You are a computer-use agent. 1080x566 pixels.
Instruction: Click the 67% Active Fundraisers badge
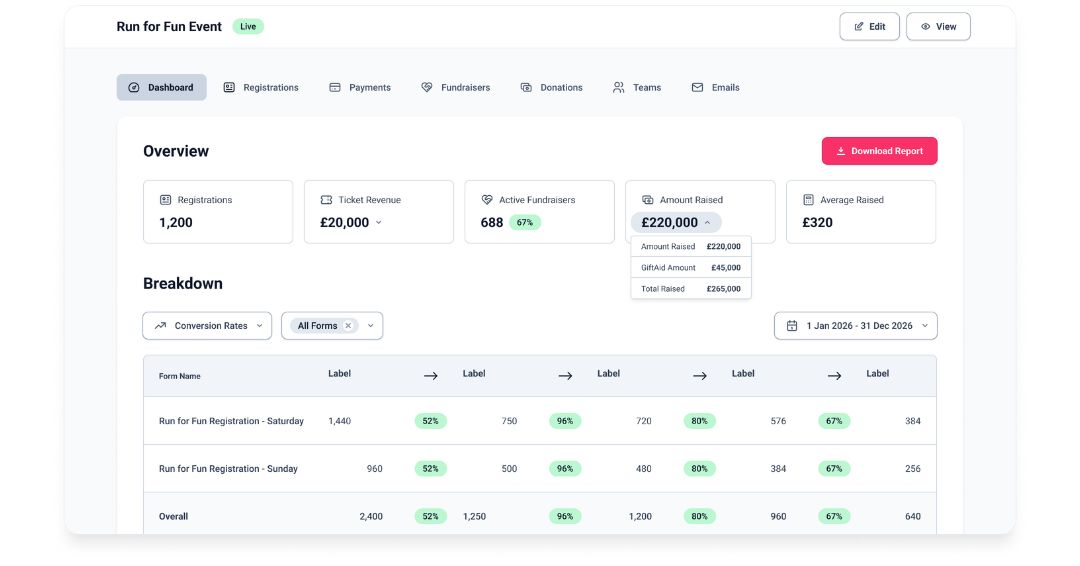[x=525, y=222]
